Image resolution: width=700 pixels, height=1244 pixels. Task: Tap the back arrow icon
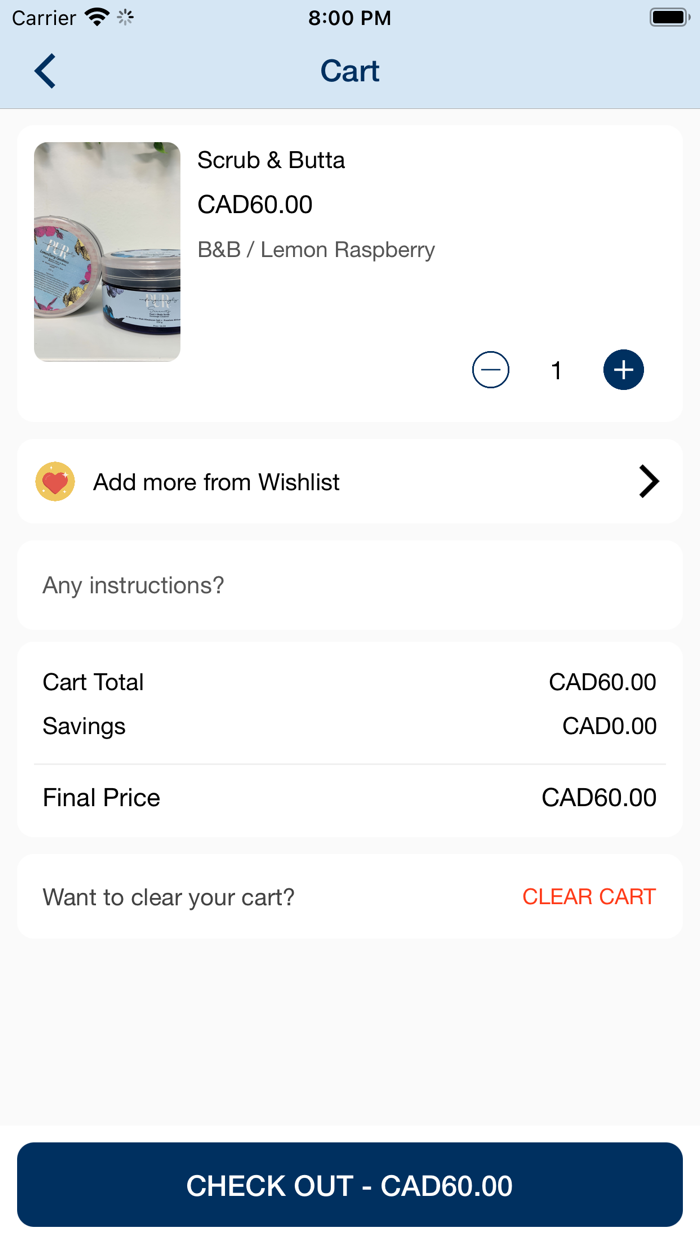(x=45, y=71)
